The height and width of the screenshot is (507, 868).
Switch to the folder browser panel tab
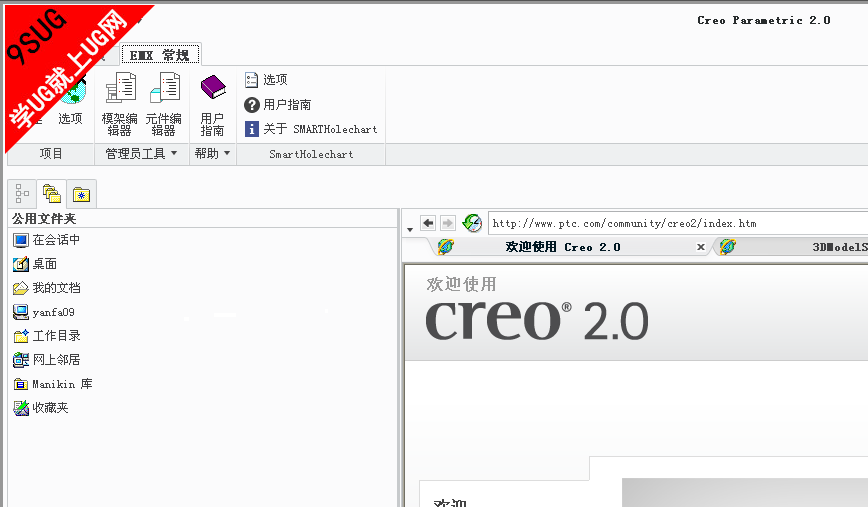coord(51,194)
